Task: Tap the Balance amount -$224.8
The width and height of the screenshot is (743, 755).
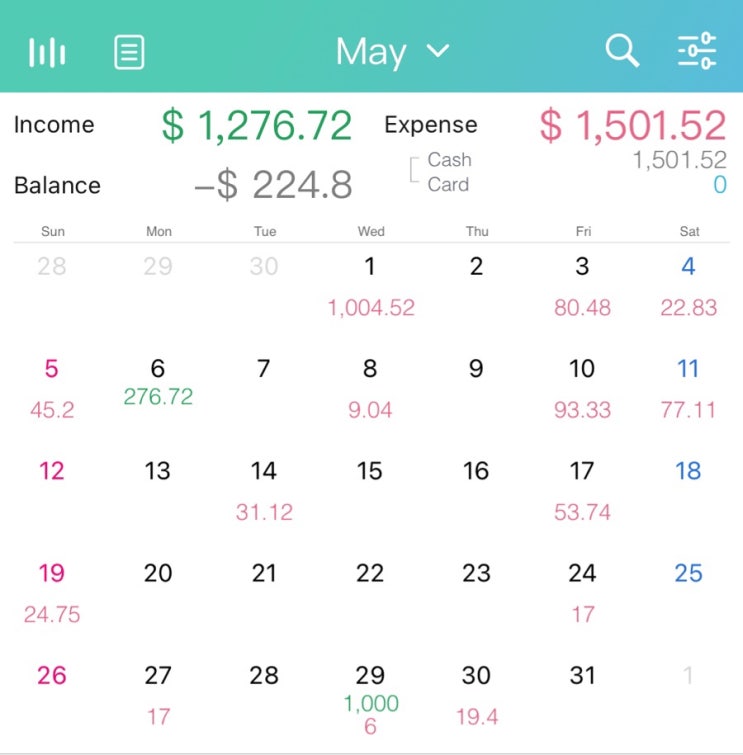Action: 274,185
